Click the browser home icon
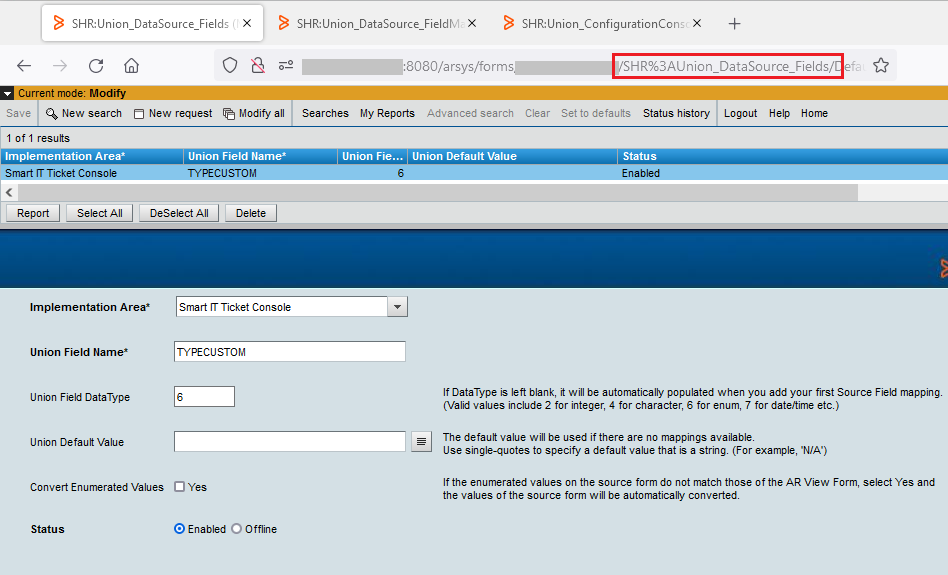The width and height of the screenshot is (948, 575). [131, 66]
